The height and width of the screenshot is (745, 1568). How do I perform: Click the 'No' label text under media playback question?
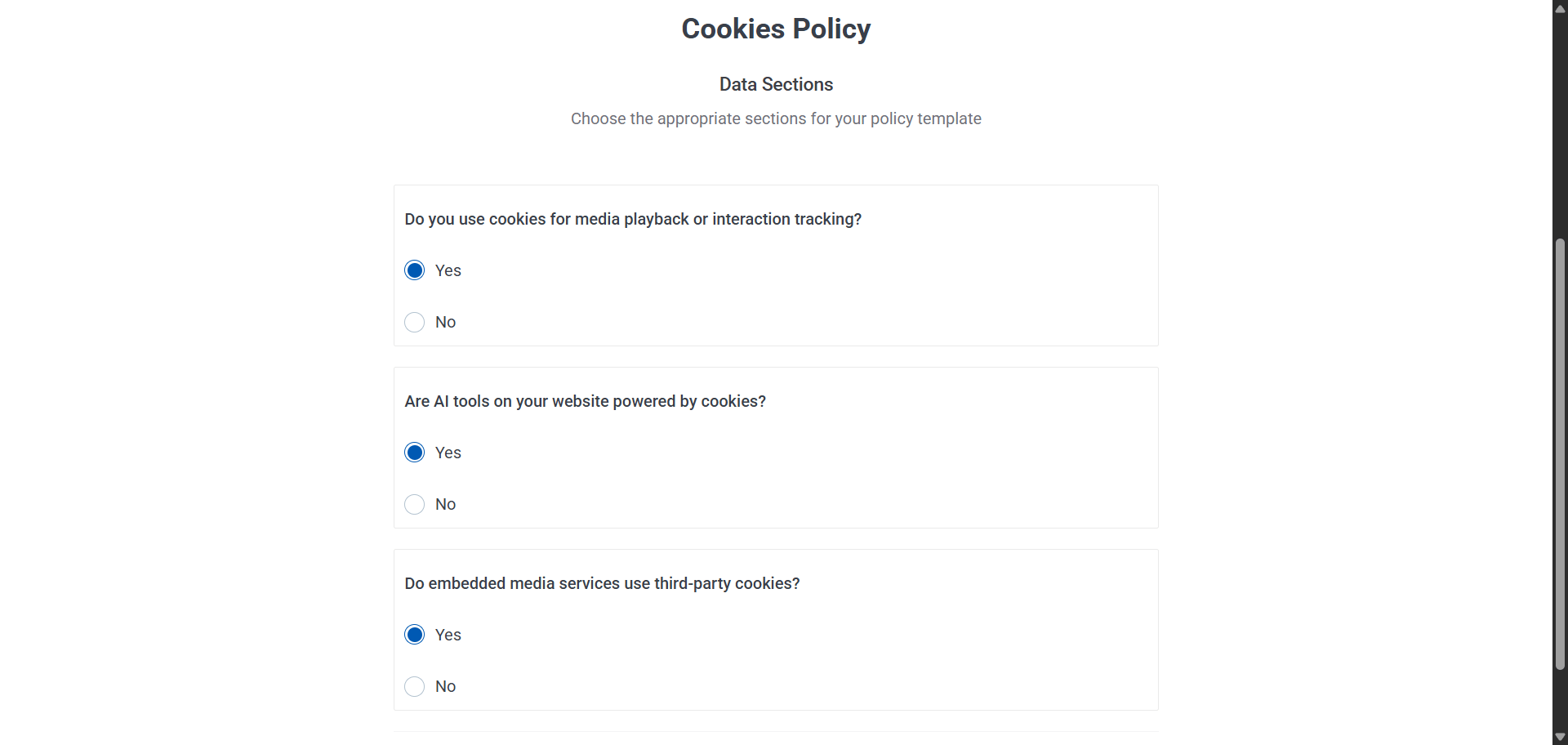coord(445,322)
